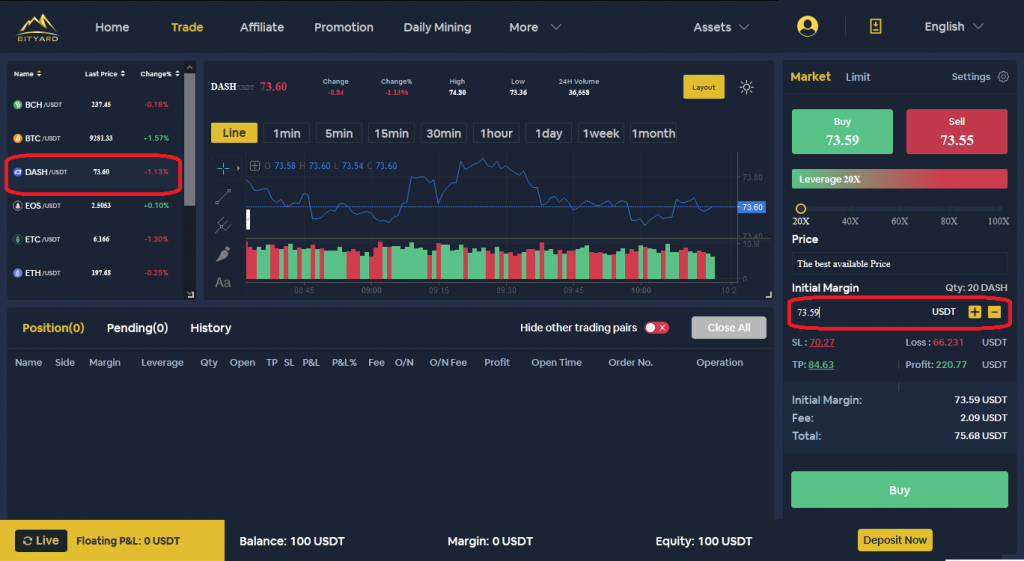Decrease initial margin with minus button

pyautogui.click(x=994, y=312)
